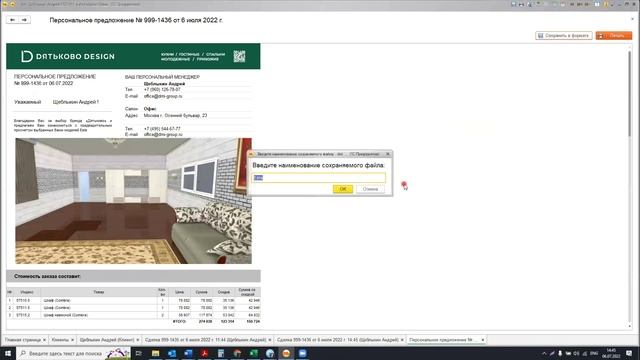Click the Дятьково Design logo
The height and width of the screenshot is (360, 640).
[x=68, y=56]
